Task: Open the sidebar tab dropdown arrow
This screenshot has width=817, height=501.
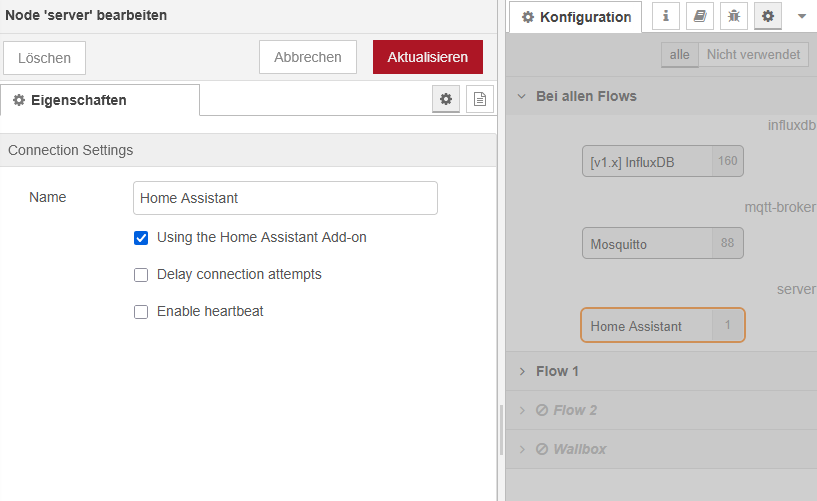Action: click(x=801, y=16)
